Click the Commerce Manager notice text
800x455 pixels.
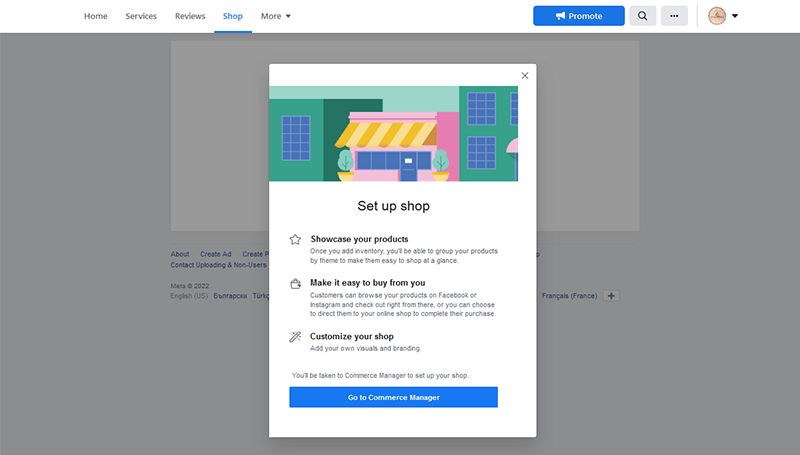[380, 375]
